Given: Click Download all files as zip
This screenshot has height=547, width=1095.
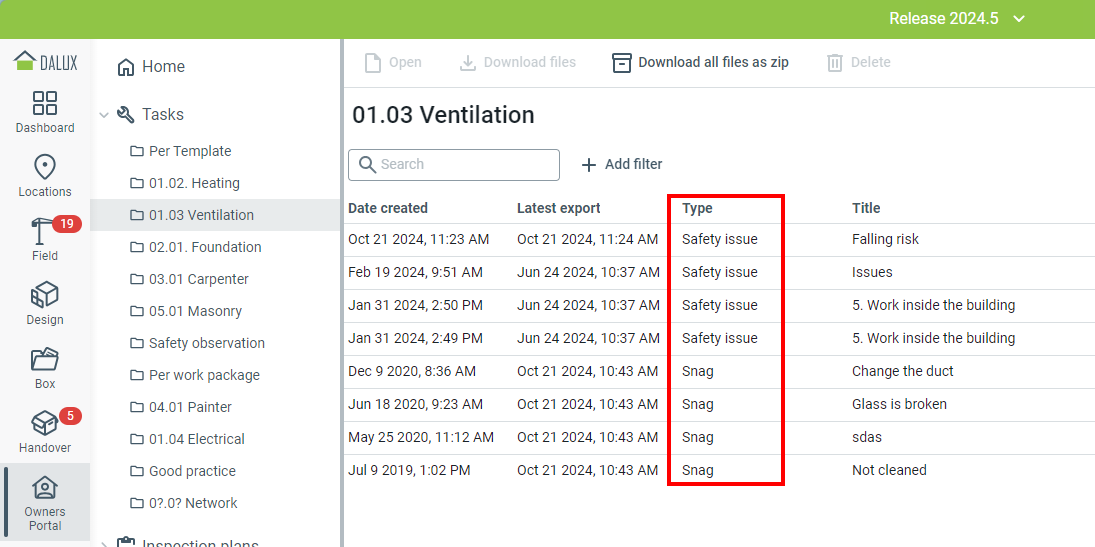Looking at the screenshot, I should tap(700, 62).
